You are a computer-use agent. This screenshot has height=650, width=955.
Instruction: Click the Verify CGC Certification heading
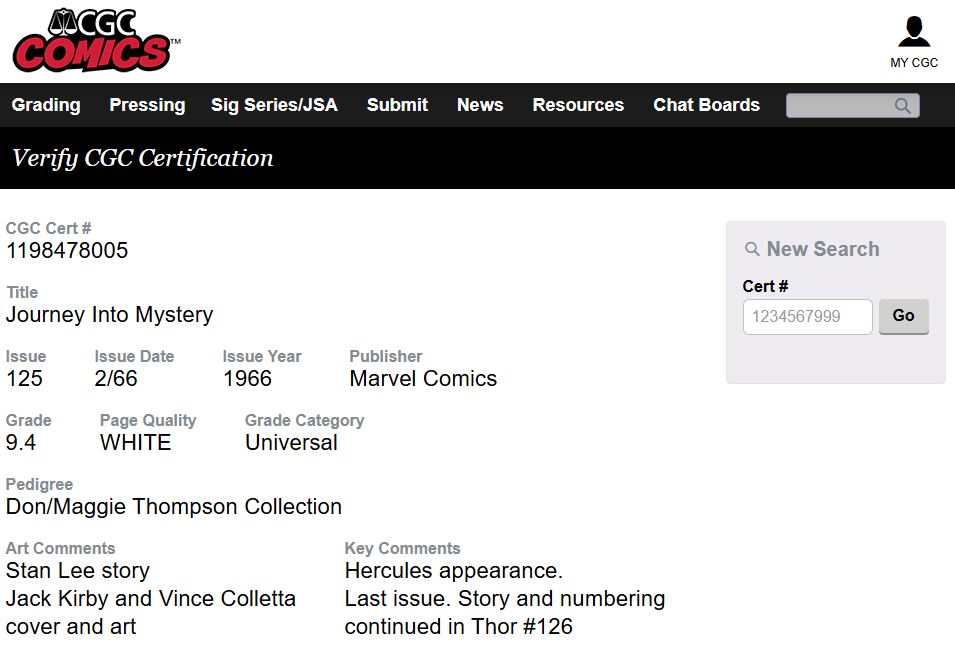(x=143, y=158)
